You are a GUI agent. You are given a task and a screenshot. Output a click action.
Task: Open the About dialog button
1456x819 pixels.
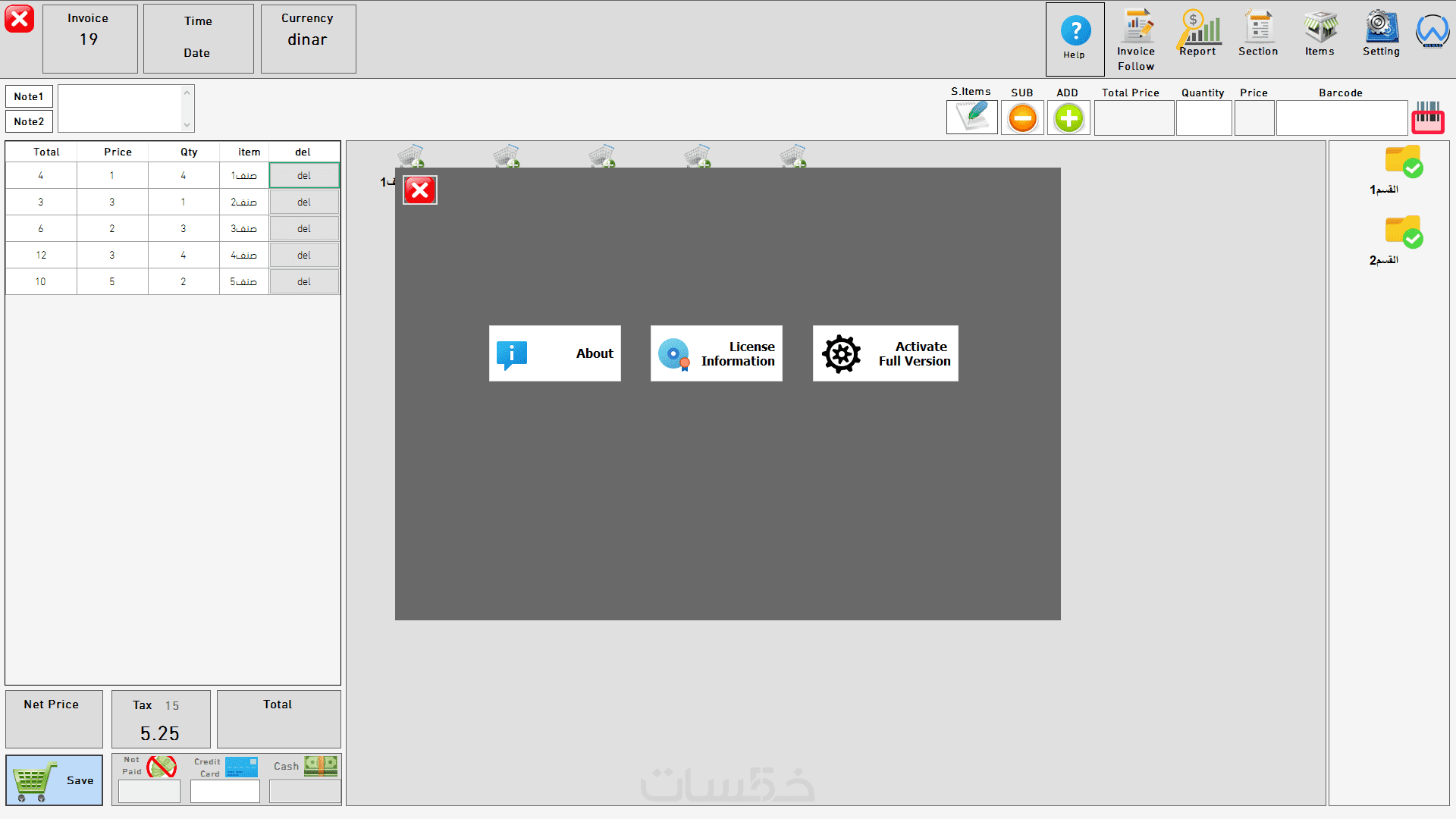click(x=554, y=353)
